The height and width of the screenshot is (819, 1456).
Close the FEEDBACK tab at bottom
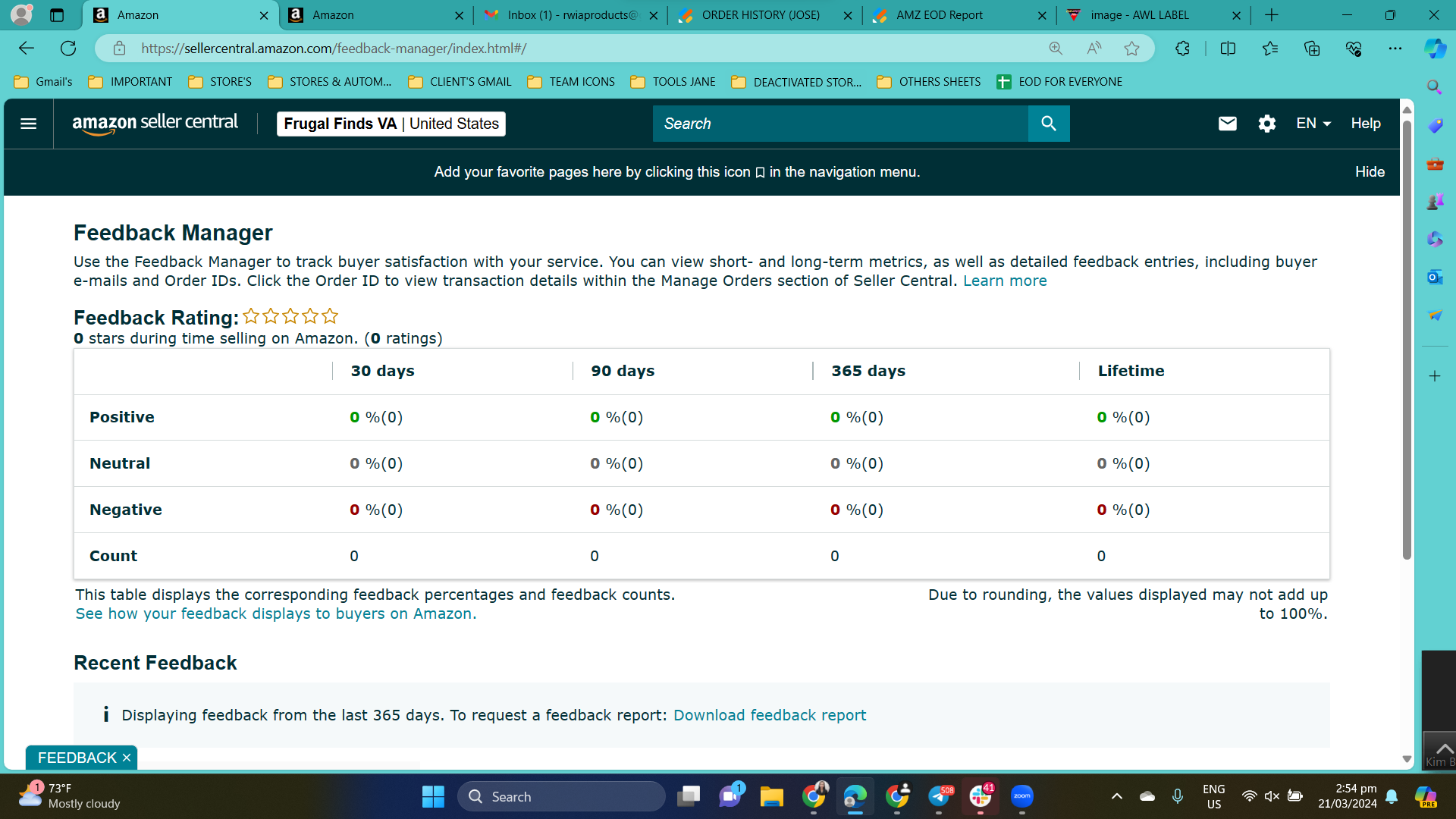pyautogui.click(x=127, y=758)
